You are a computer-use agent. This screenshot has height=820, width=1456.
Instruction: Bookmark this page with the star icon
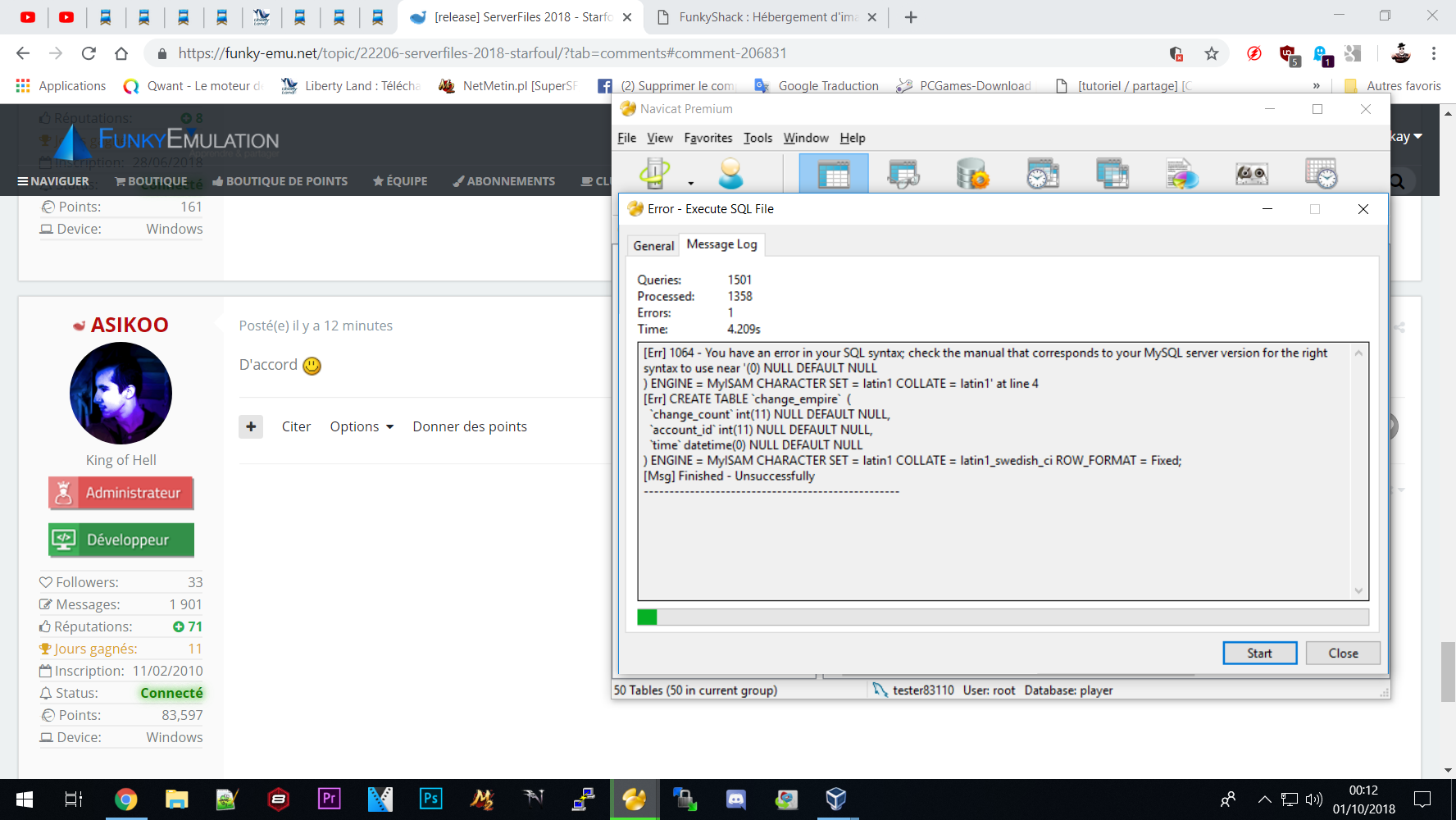pyautogui.click(x=1212, y=53)
